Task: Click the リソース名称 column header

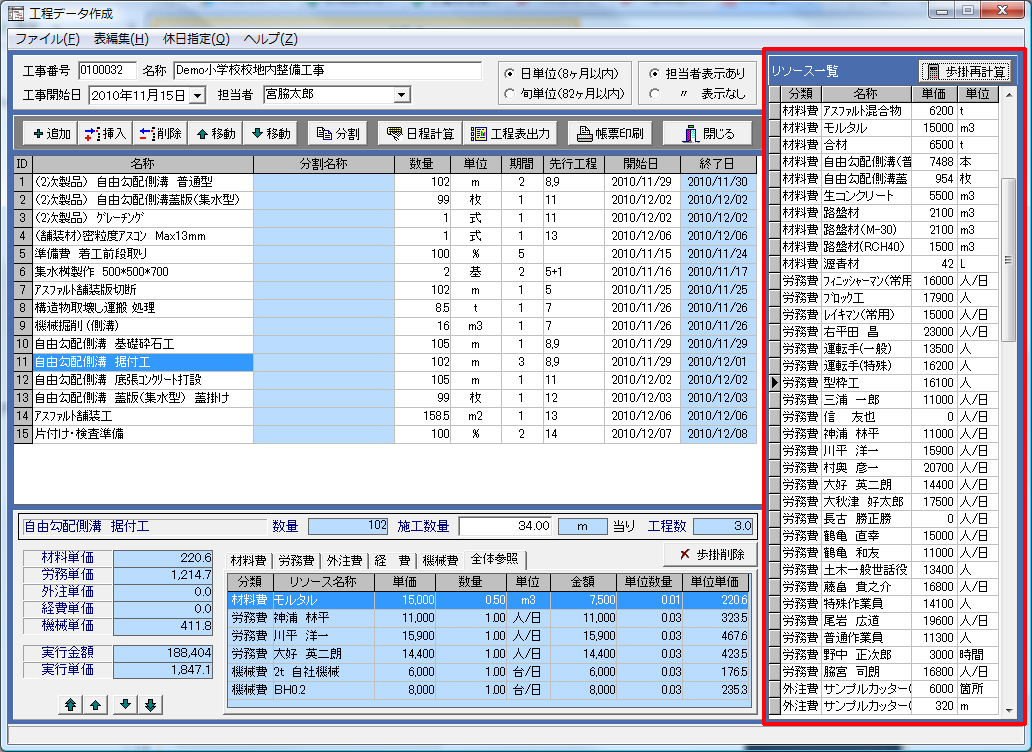Action: [x=322, y=582]
